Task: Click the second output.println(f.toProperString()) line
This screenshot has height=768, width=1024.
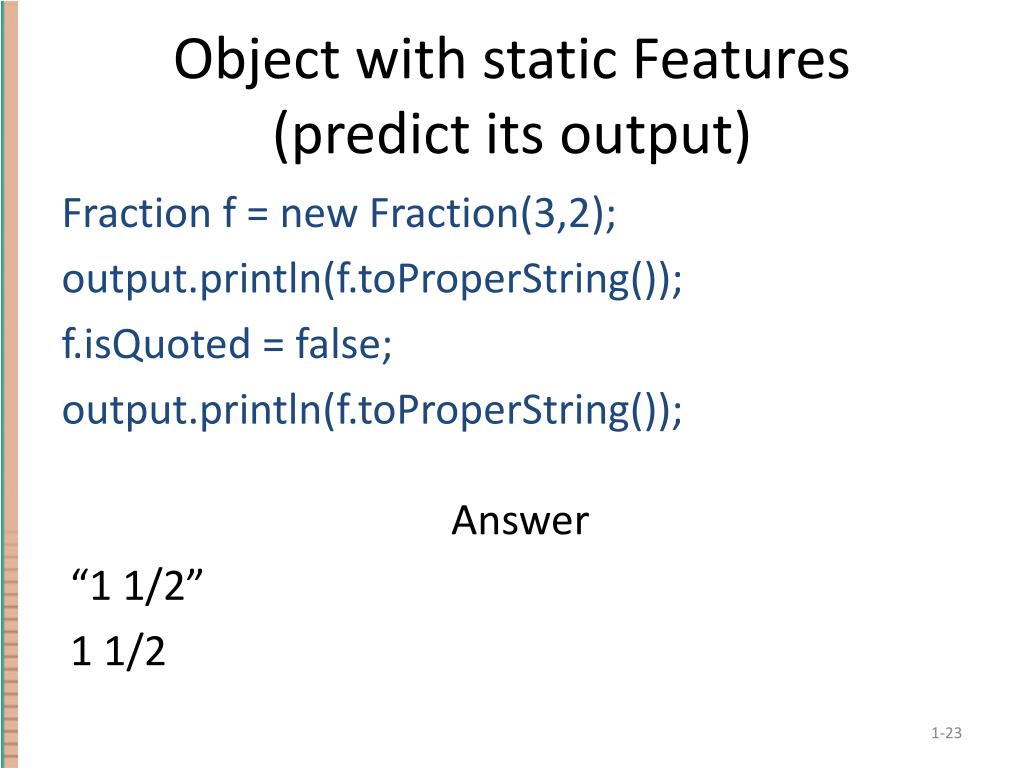Action: point(372,410)
